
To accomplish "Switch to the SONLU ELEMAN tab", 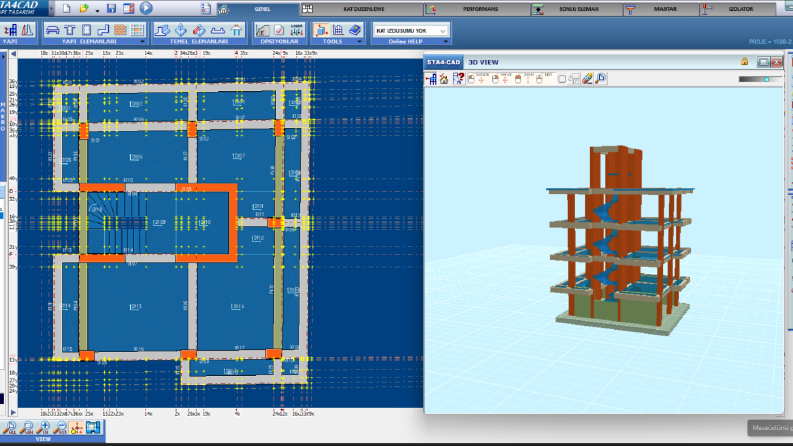I will click(577, 9).
